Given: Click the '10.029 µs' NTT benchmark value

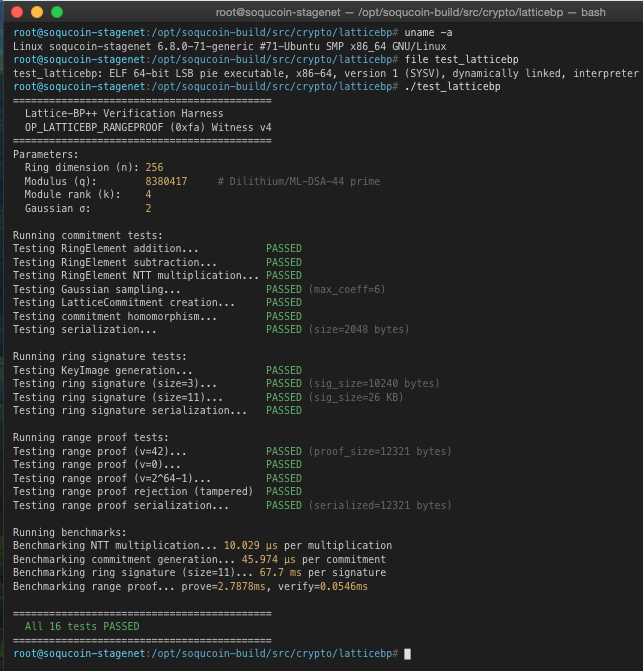Looking at the screenshot, I should pyautogui.click(x=251, y=545).
